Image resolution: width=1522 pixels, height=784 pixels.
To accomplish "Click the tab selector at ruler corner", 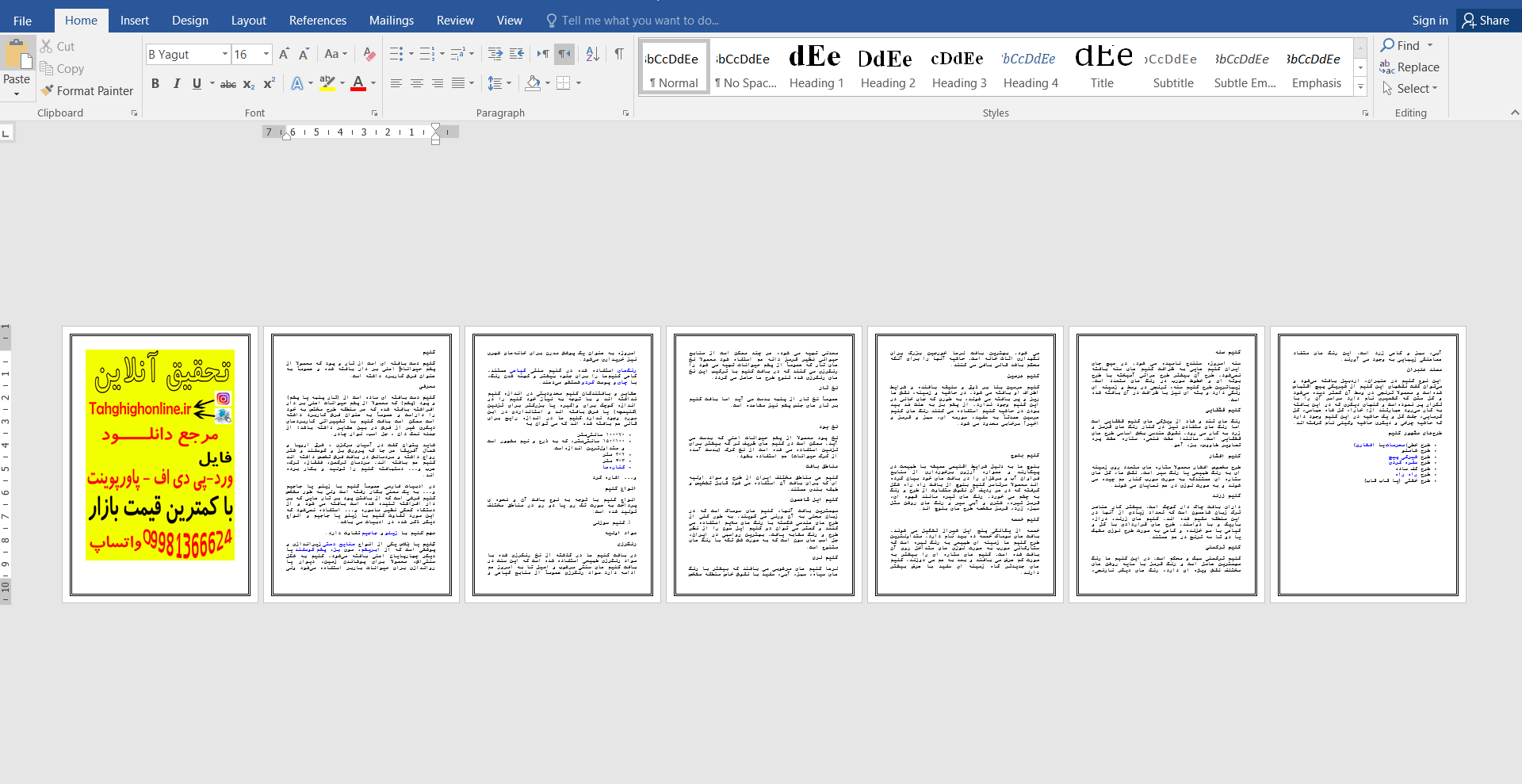I will (6, 133).
